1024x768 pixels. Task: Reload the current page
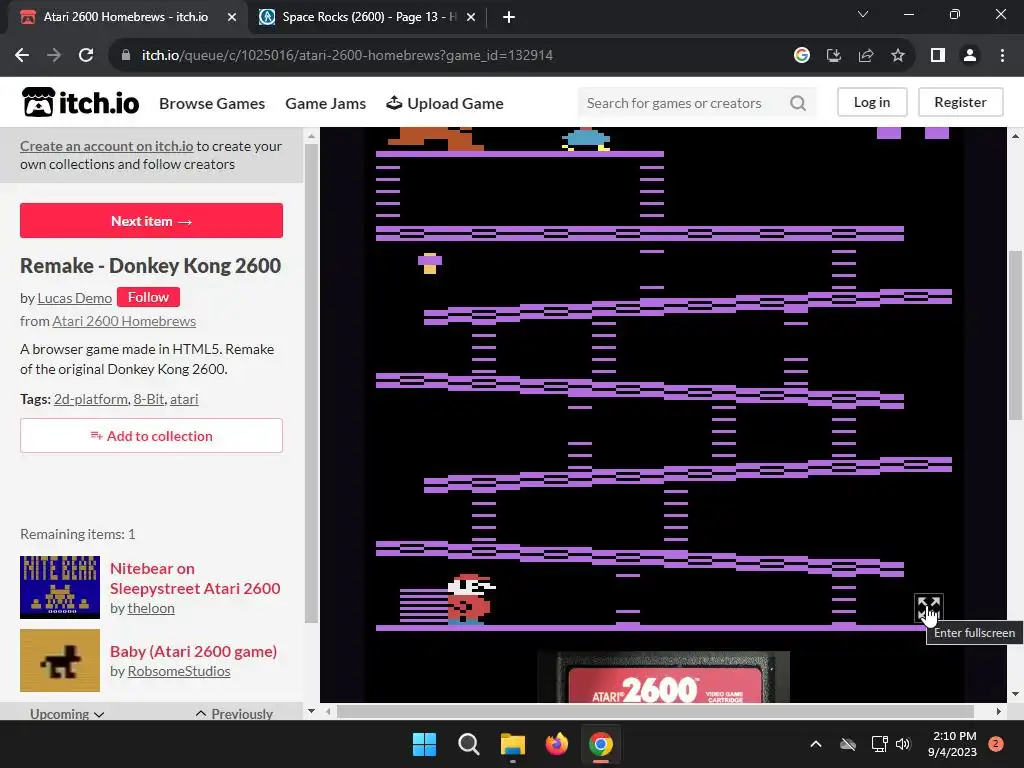(86, 56)
